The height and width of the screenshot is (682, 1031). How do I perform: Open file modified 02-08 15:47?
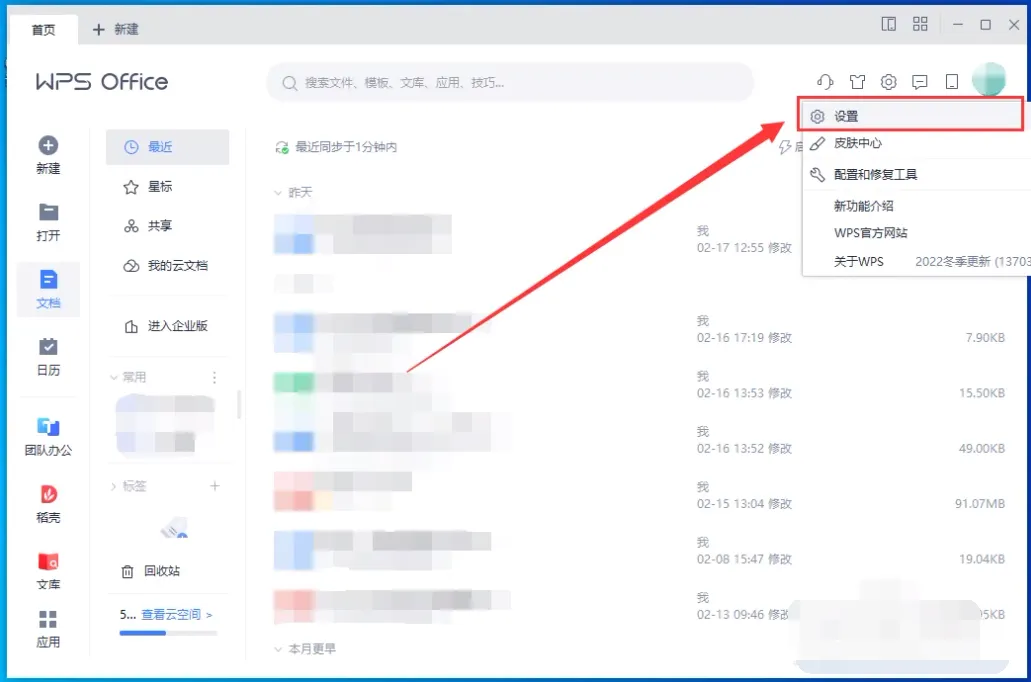click(x=639, y=550)
